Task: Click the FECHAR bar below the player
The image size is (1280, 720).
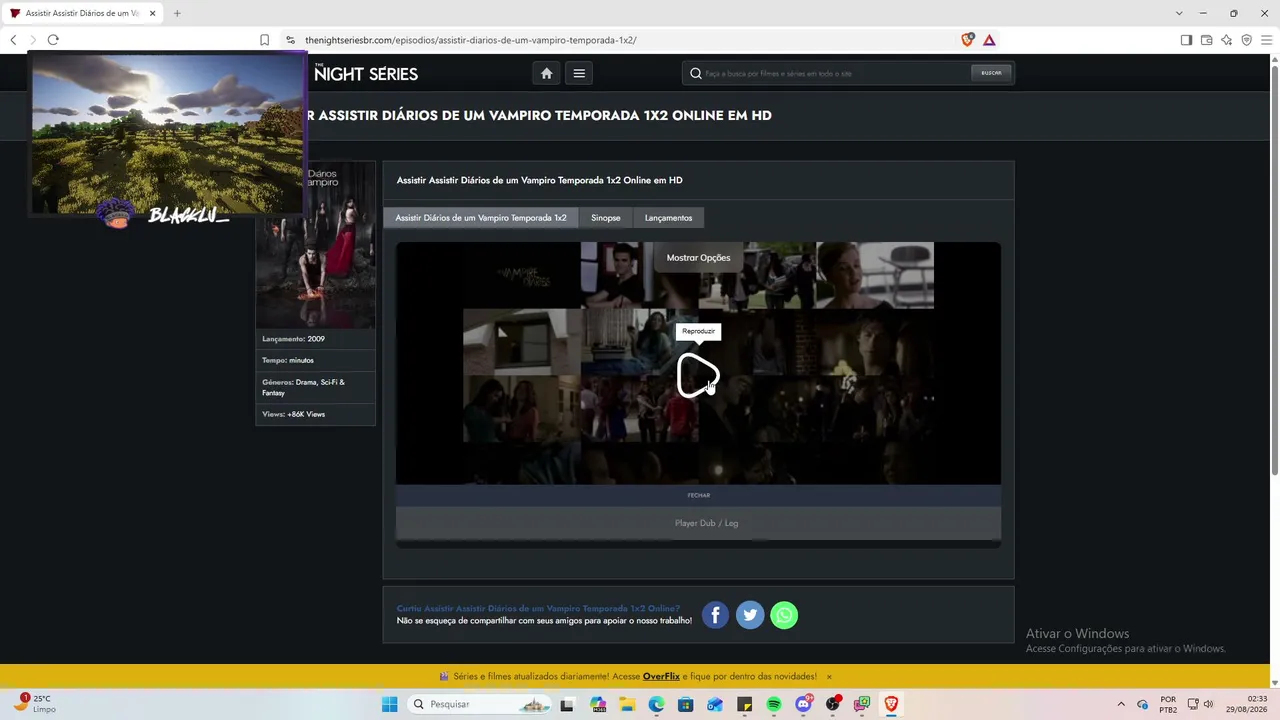Action: click(698, 495)
